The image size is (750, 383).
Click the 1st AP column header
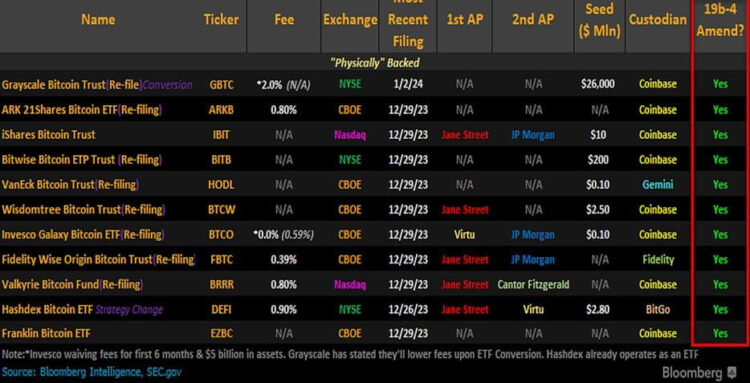click(x=464, y=19)
